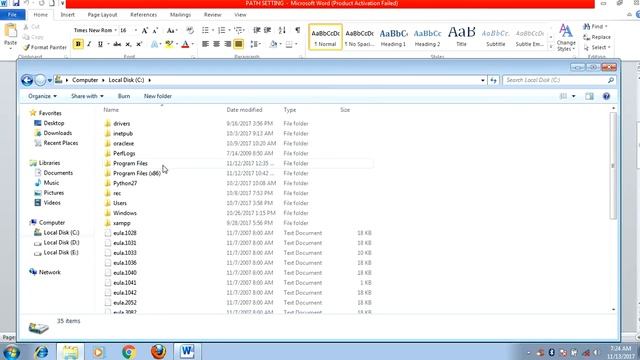This screenshot has height=360, width=640.
Task: Click Replace in Word Editing group
Action: point(597,37)
